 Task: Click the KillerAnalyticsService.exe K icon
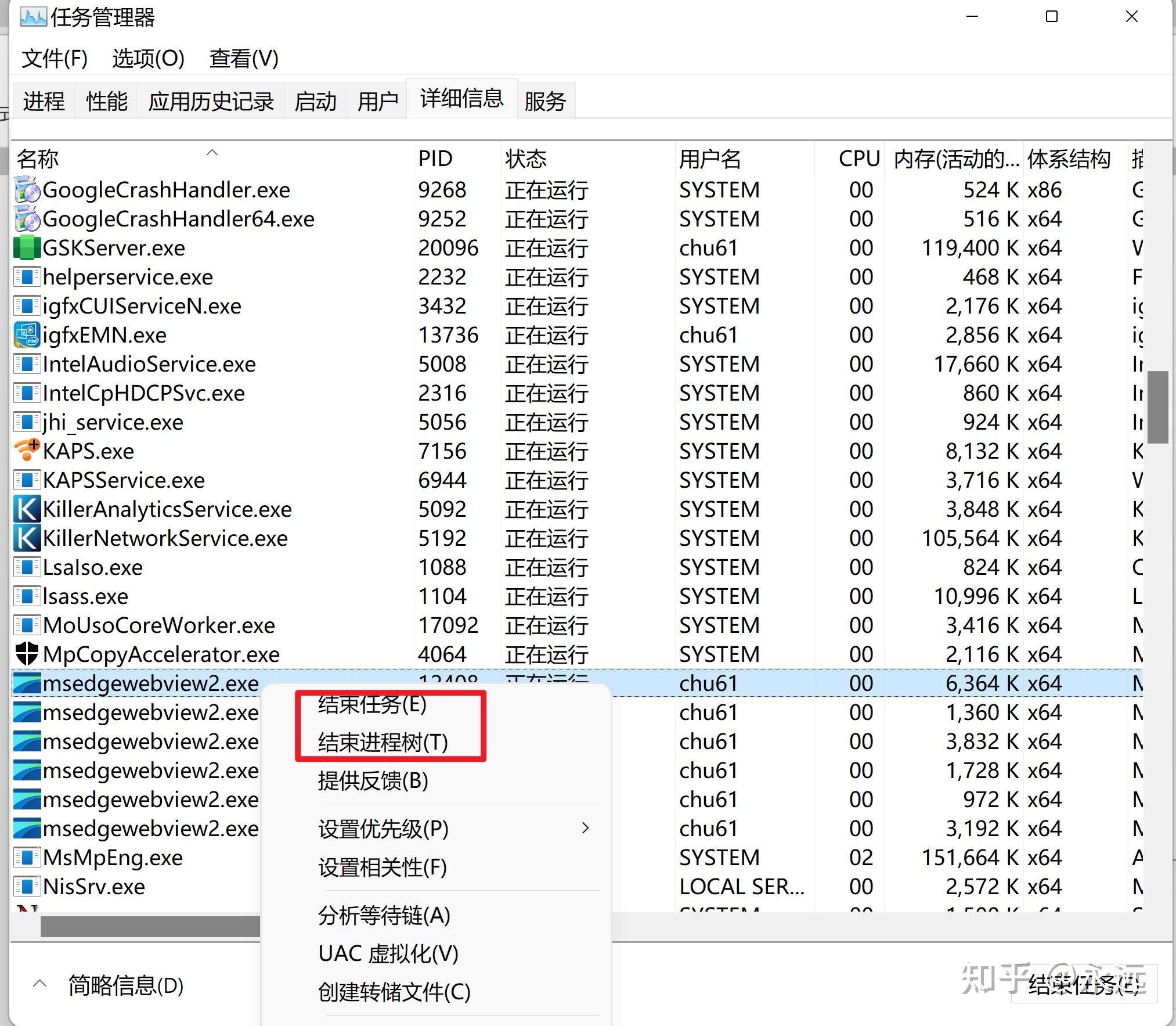pyautogui.click(x=27, y=509)
